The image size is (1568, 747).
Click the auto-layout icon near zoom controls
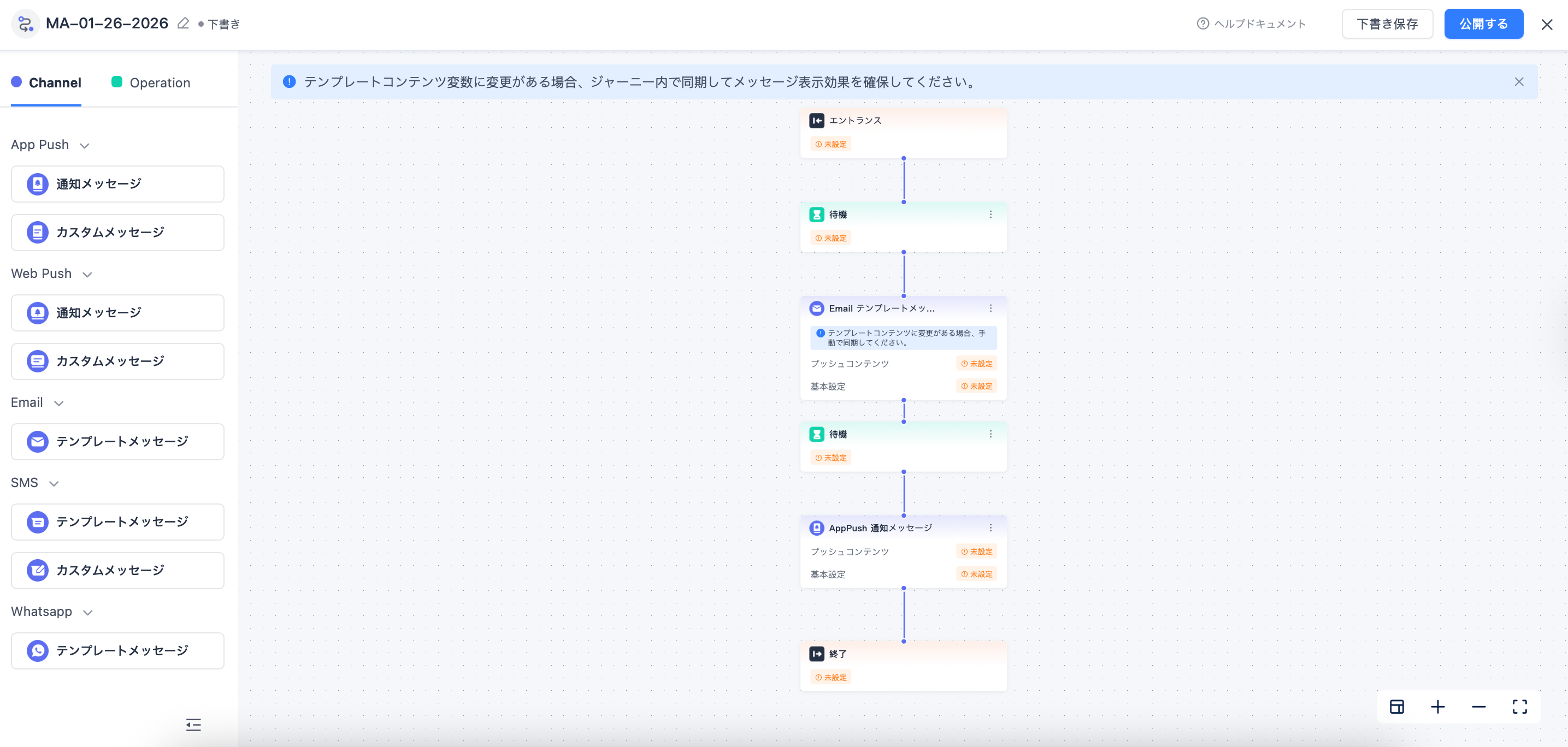click(1397, 706)
